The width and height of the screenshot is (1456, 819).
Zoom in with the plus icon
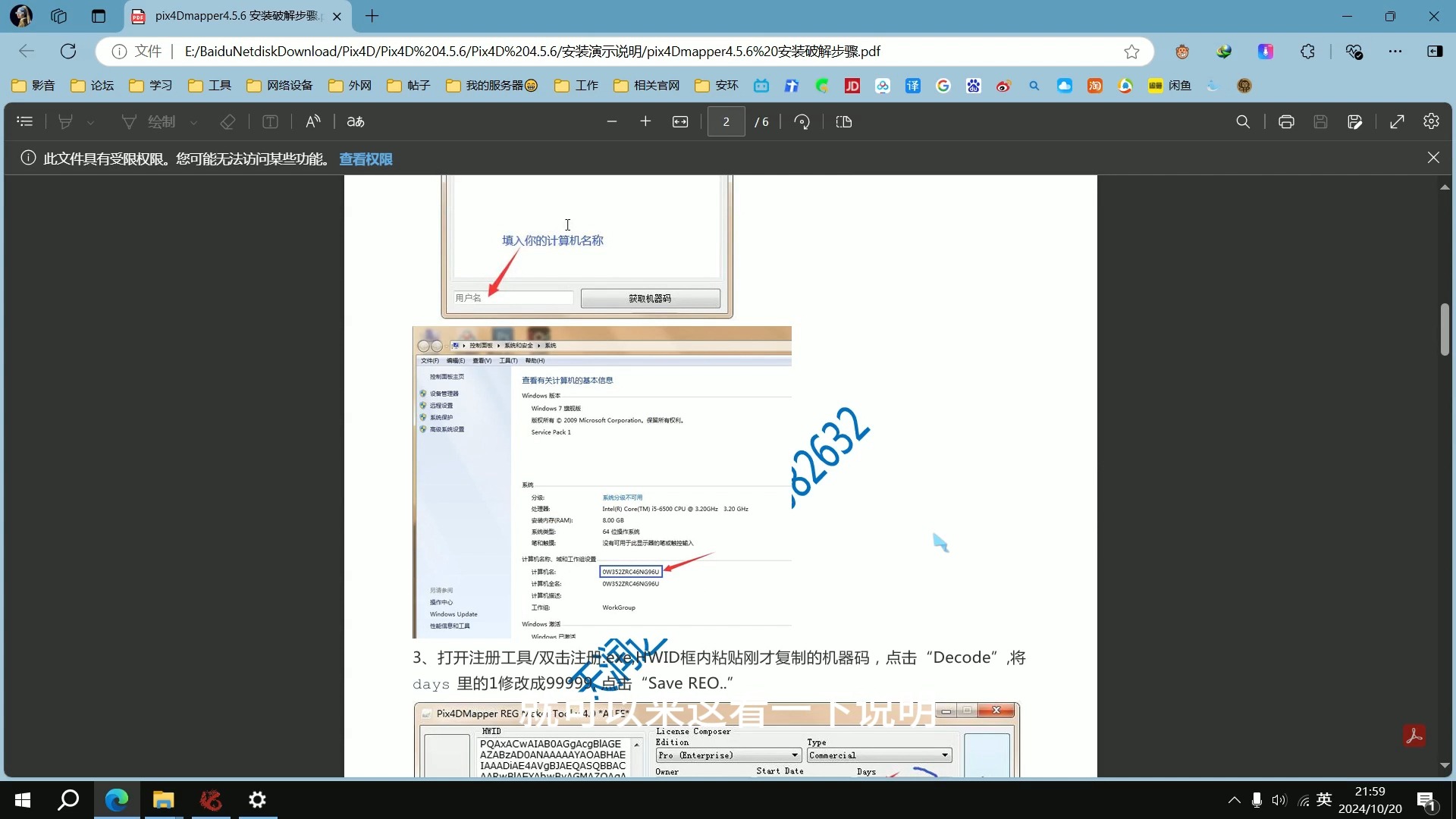coord(645,121)
